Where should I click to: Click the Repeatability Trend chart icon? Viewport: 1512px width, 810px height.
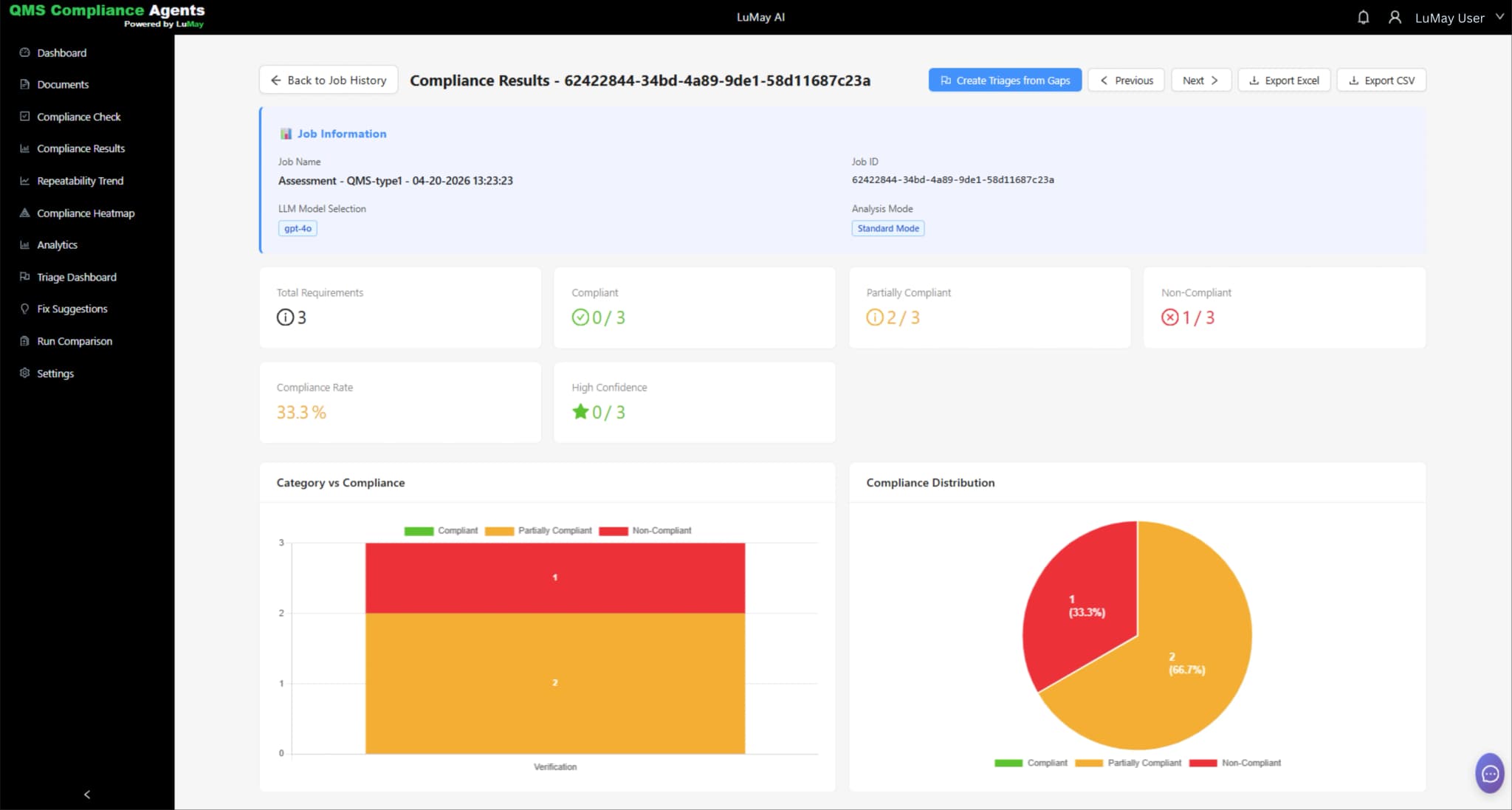[x=24, y=181]
